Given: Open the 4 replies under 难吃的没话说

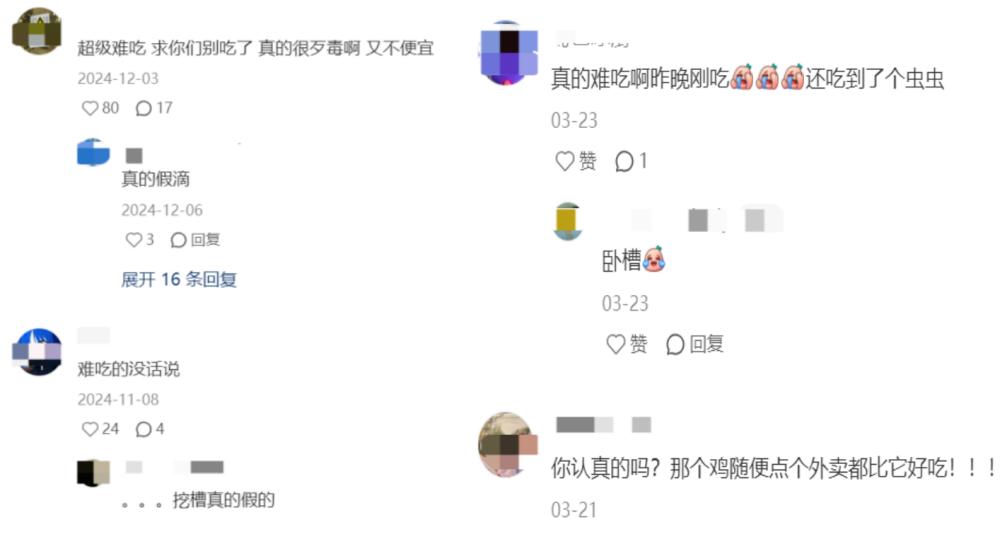Looking at the screenshot, I should tap(150, 429).
